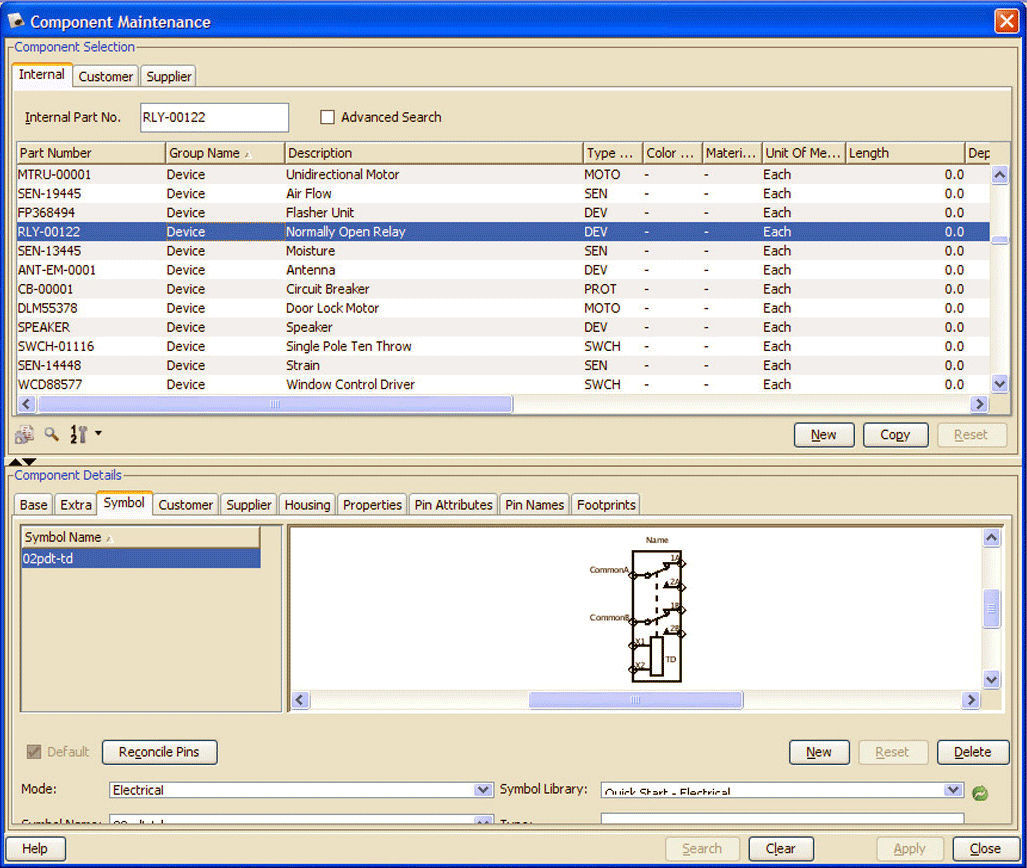Click symbol preview vertical scrollbar thumb
The height and width of the screenshot is (868, 1027).
tap(992, 609)
